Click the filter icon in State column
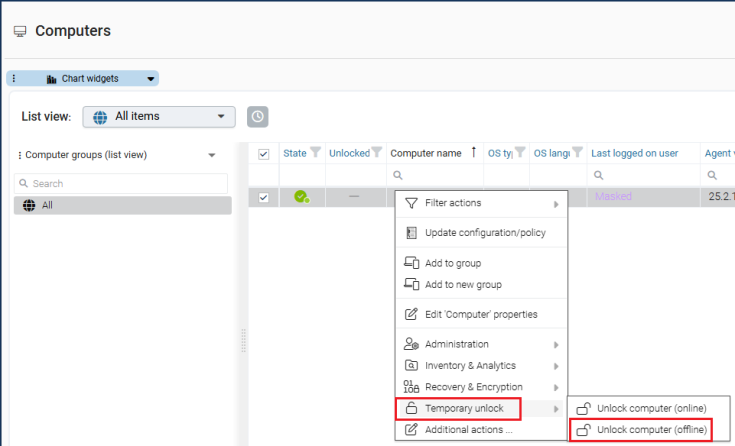Viewport: 735px width, 446px height. (316, 153)
